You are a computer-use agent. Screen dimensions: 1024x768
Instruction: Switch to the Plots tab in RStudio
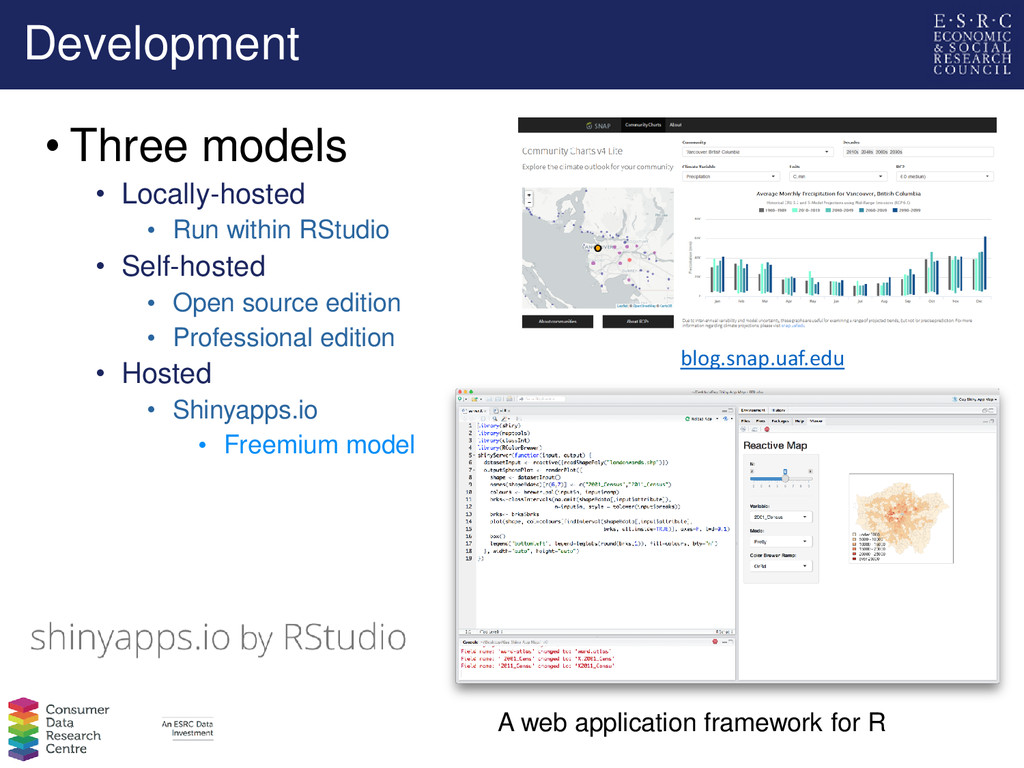(760, 421)
